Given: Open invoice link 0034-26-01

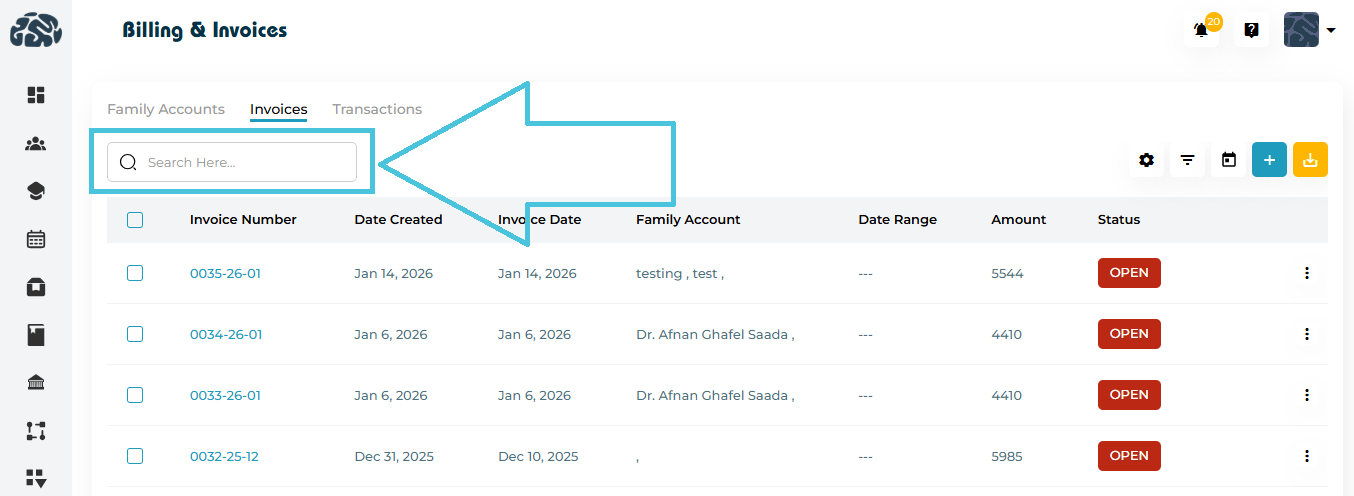Looking at the screenshot, I should coord(226,334).
